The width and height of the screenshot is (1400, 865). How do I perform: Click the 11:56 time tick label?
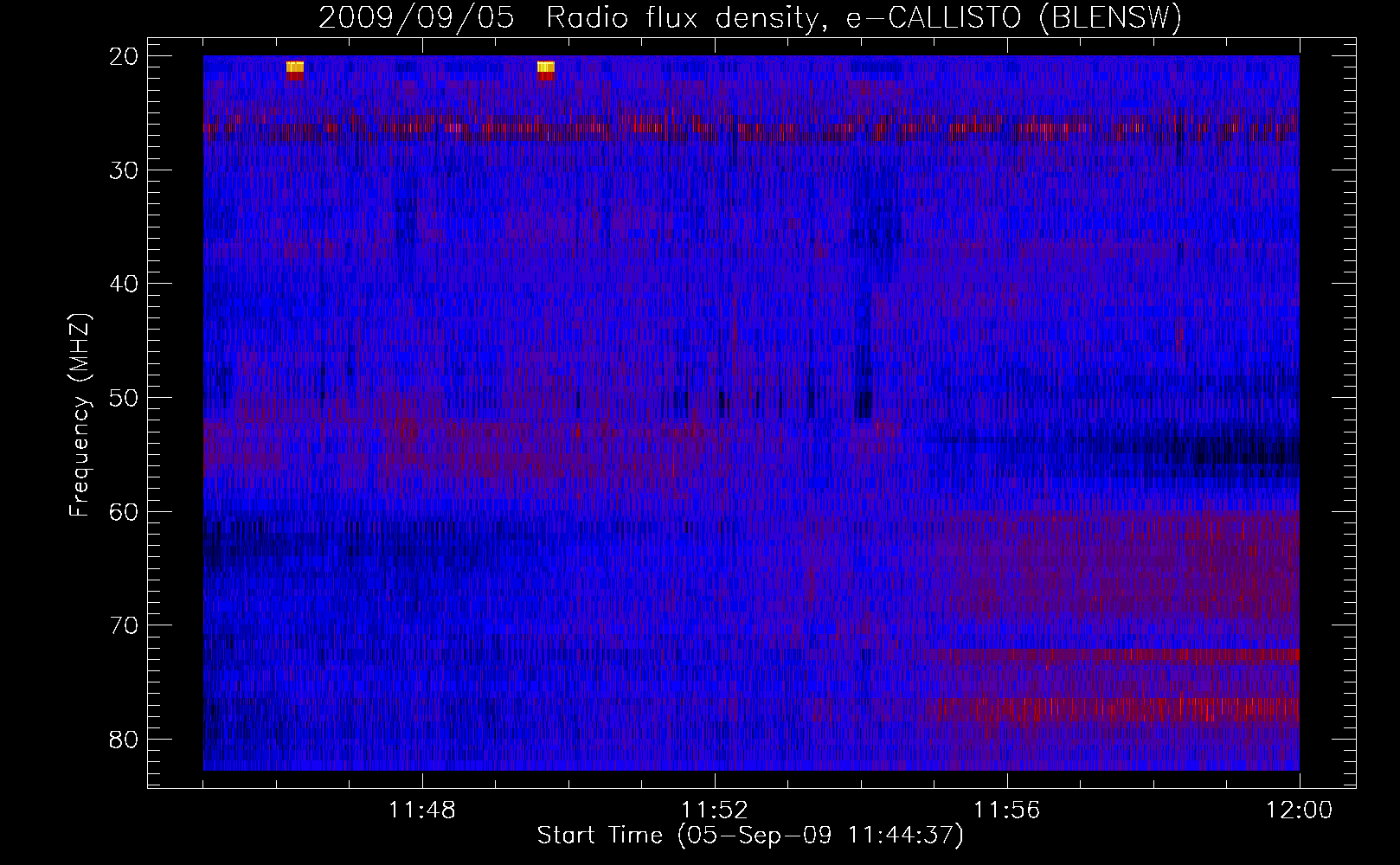[x=1007, y=811]
